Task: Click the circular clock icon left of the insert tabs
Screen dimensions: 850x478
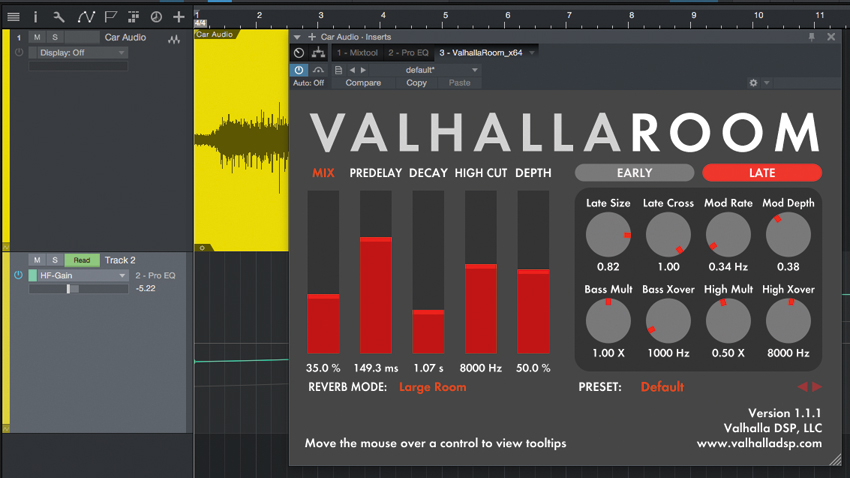Action: [299, 53]
